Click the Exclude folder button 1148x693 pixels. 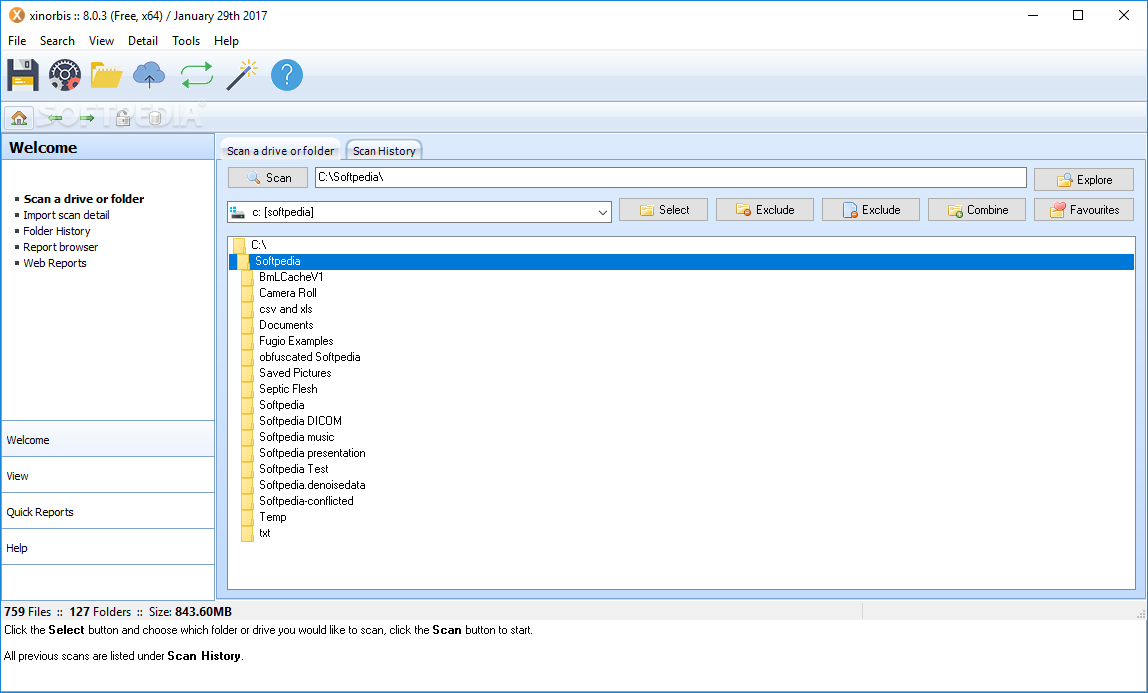pyautogui.click(x=765, y=210)
